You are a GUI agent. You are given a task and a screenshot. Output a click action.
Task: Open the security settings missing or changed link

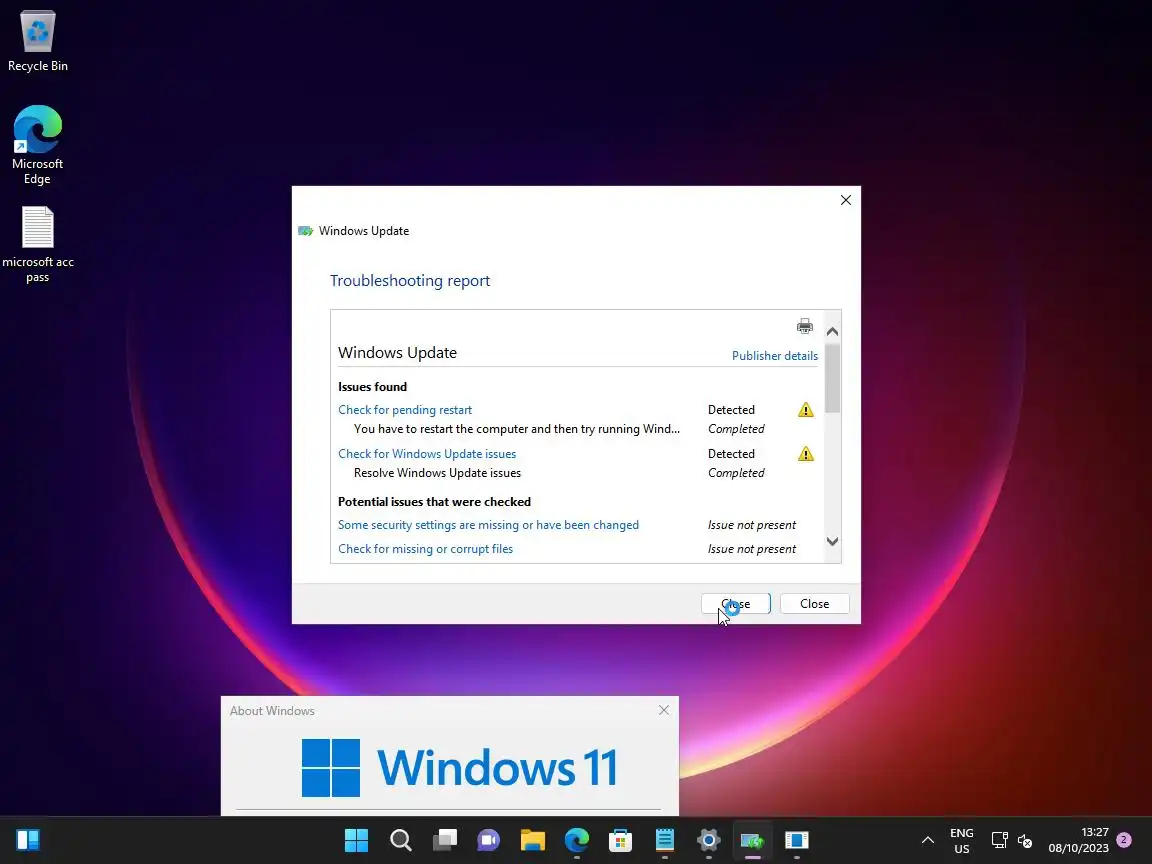click(x=489, y=525)
